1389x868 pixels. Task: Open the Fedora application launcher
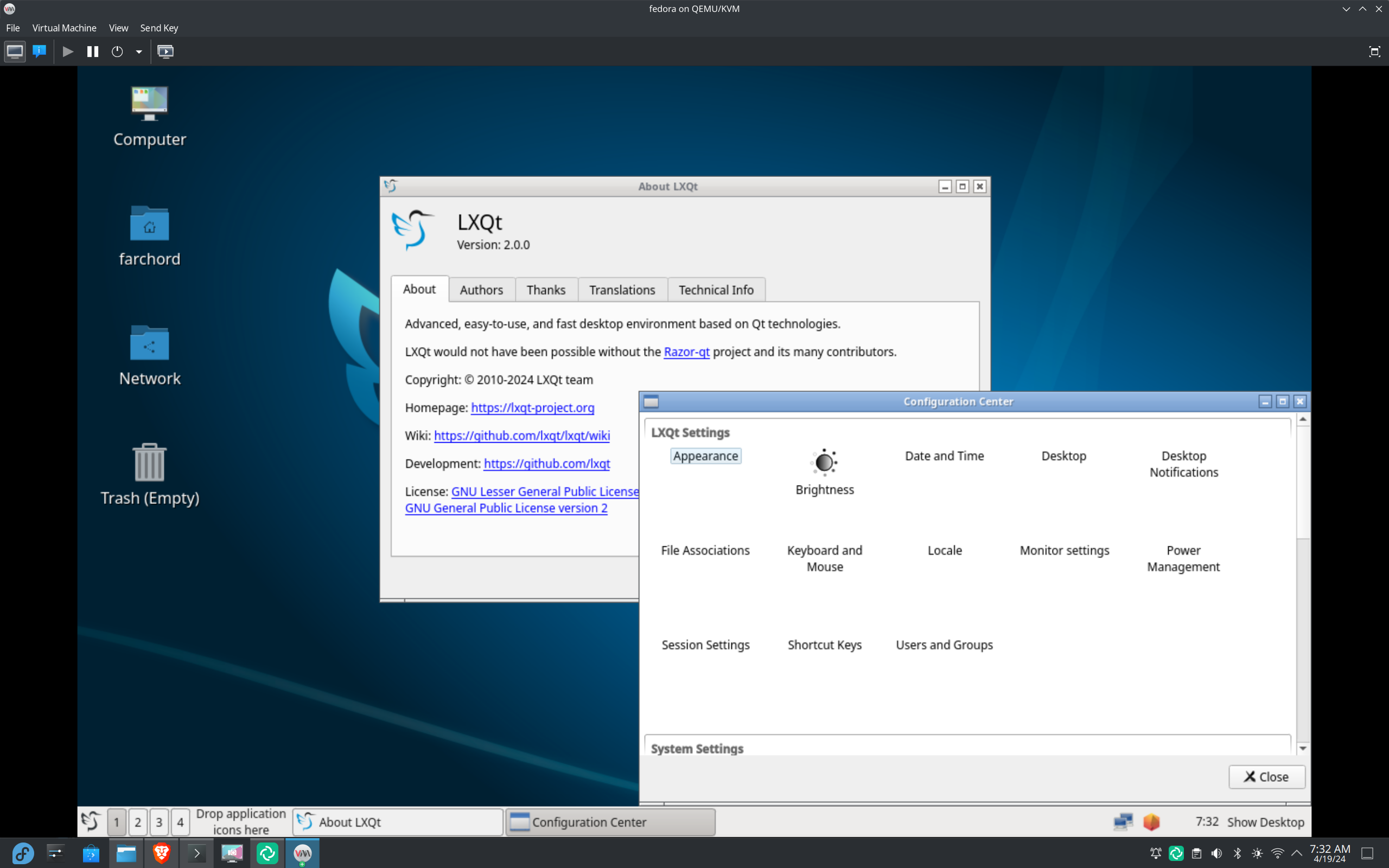(23, 854)
